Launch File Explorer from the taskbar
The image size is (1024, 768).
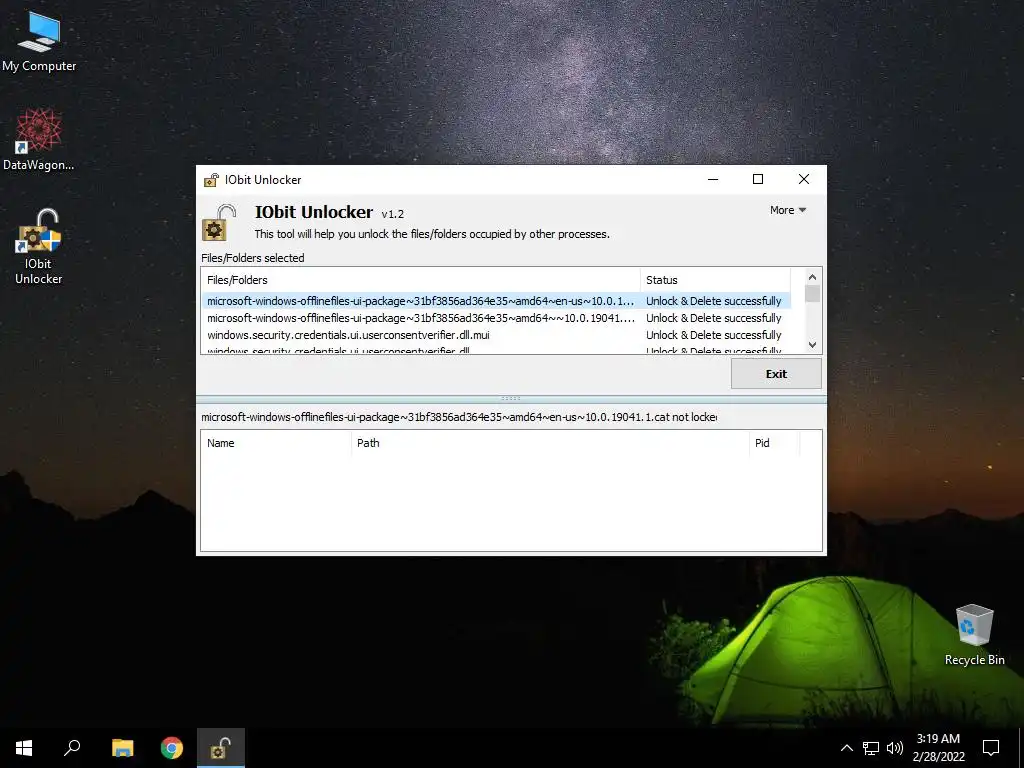point(122,748)
